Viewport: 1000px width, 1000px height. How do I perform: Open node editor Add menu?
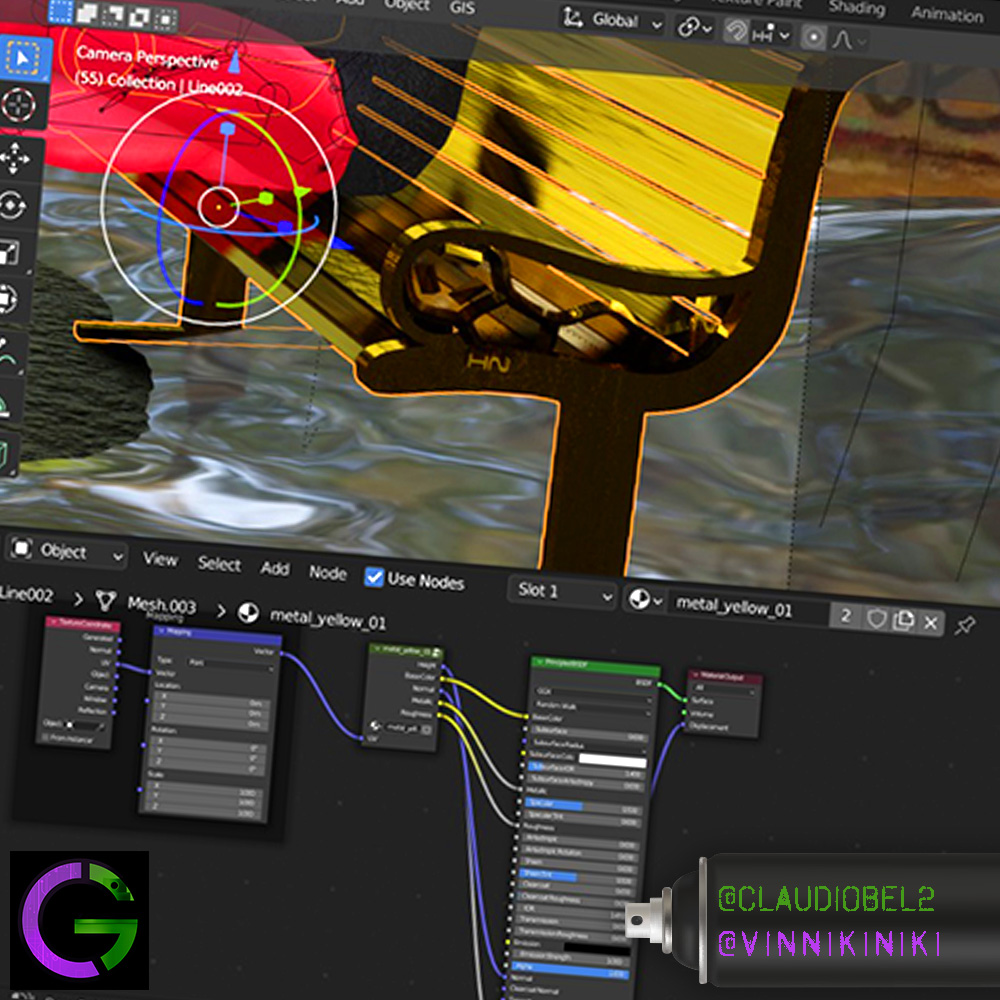(274, 568)
